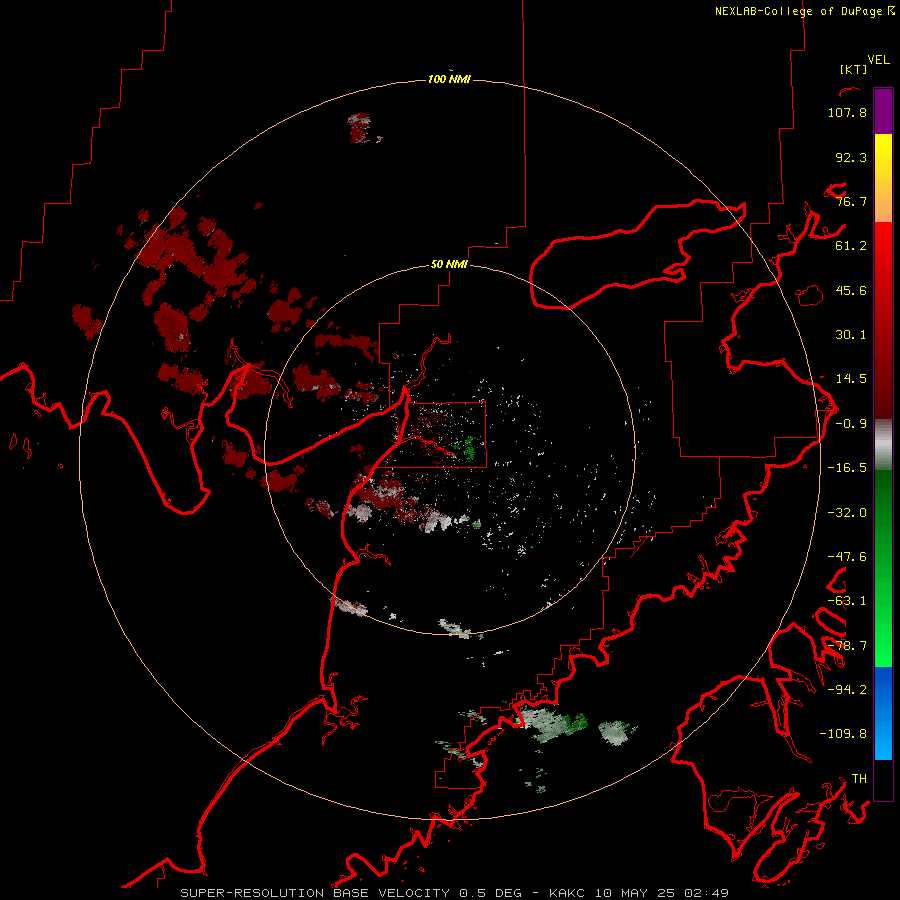Select the -32.0 legend value

click(x=847, y=513)
